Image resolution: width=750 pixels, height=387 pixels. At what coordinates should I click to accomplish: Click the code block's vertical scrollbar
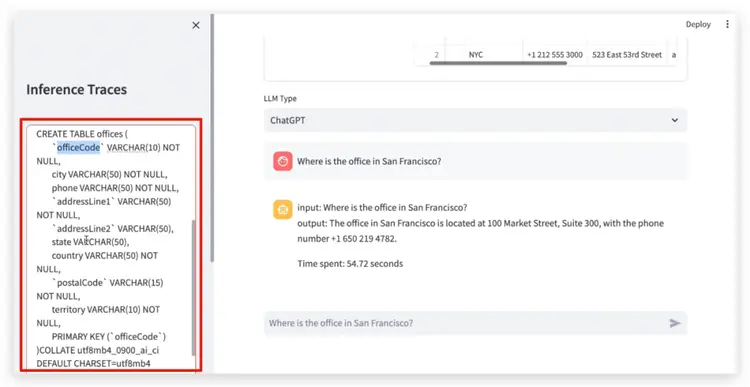pos(194,287)
